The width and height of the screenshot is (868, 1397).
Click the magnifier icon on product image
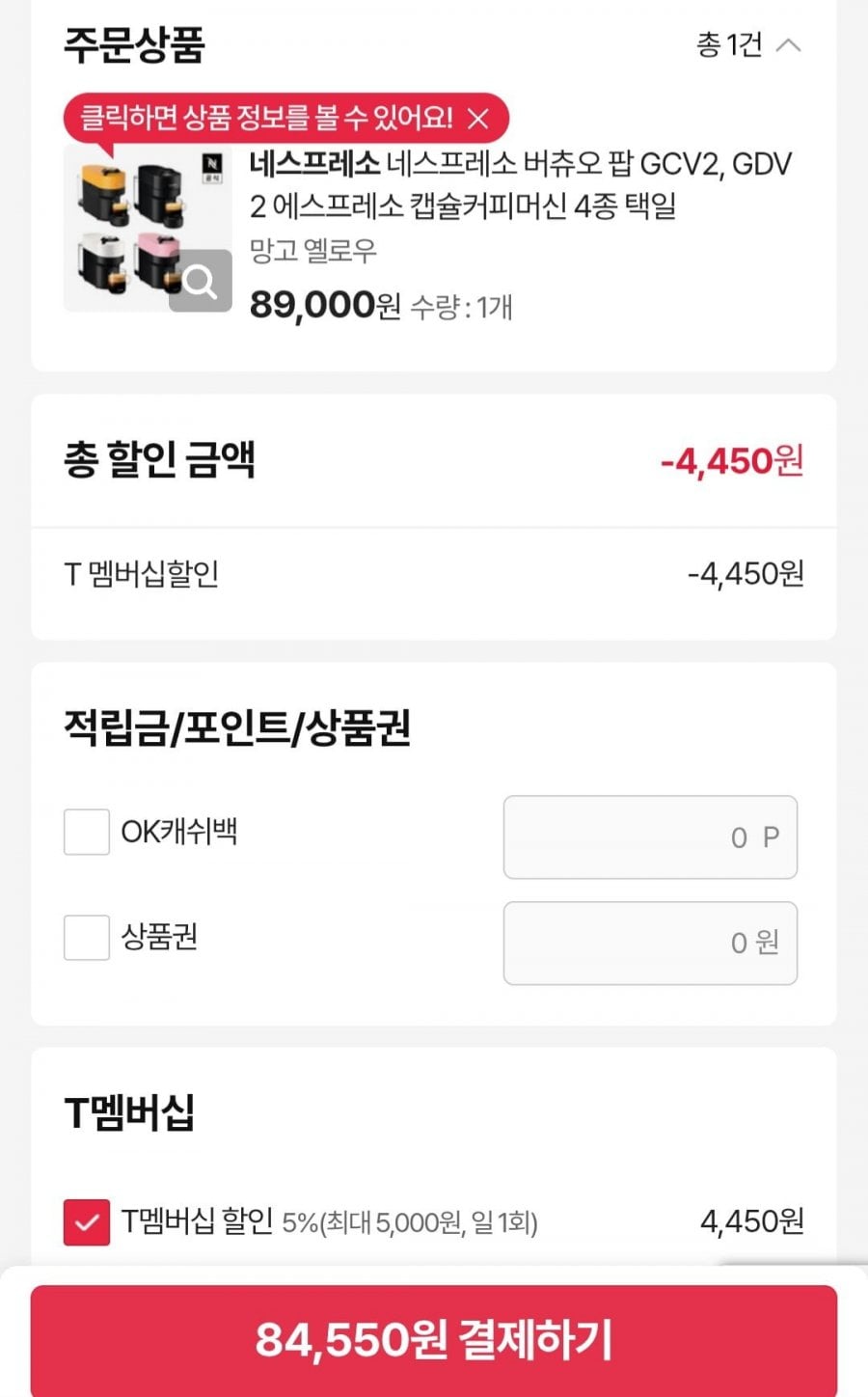[x=201, y=281]
